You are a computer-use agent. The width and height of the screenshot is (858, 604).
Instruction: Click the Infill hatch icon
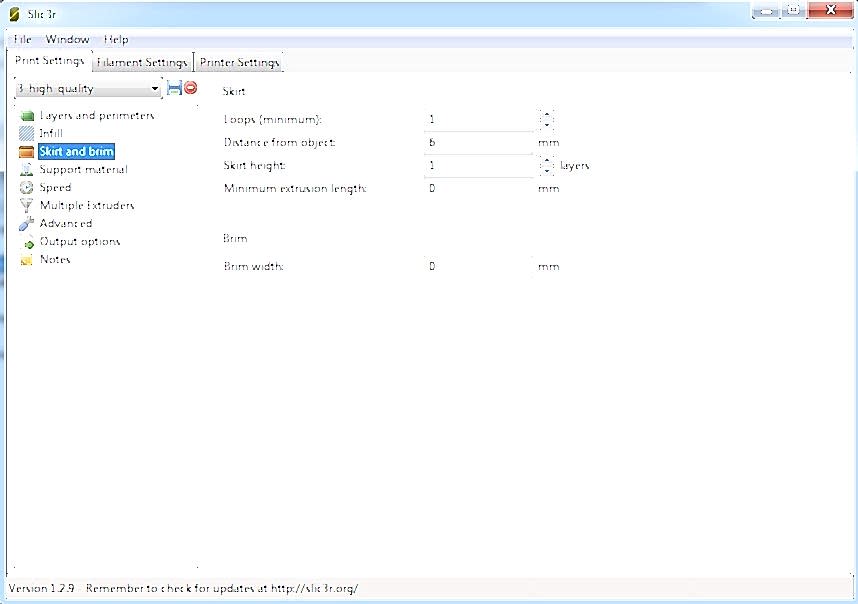(x=27, y=134)
